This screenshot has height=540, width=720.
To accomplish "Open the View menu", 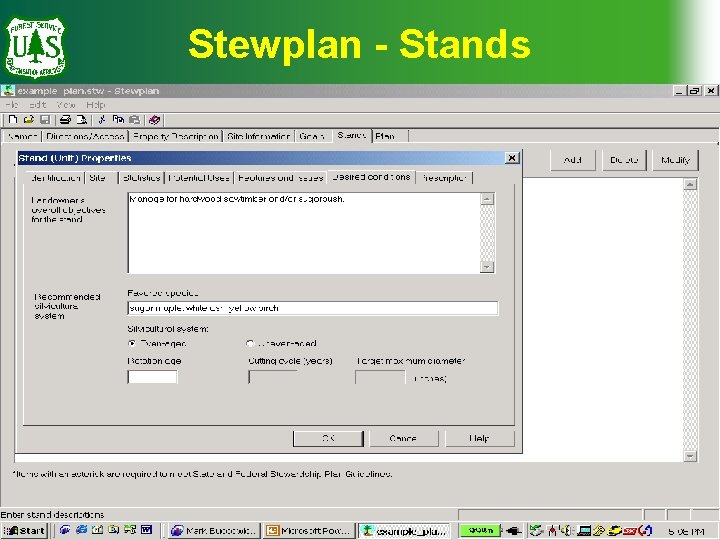I will 66,105.
